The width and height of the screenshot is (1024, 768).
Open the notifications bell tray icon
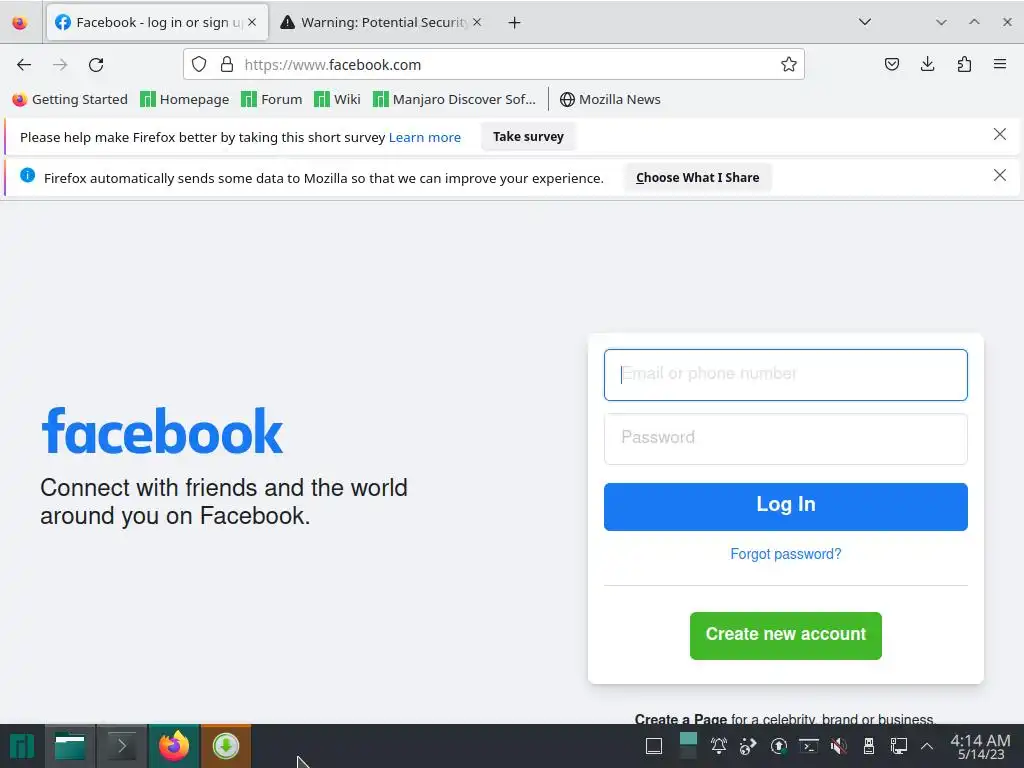tap(718, 746)
